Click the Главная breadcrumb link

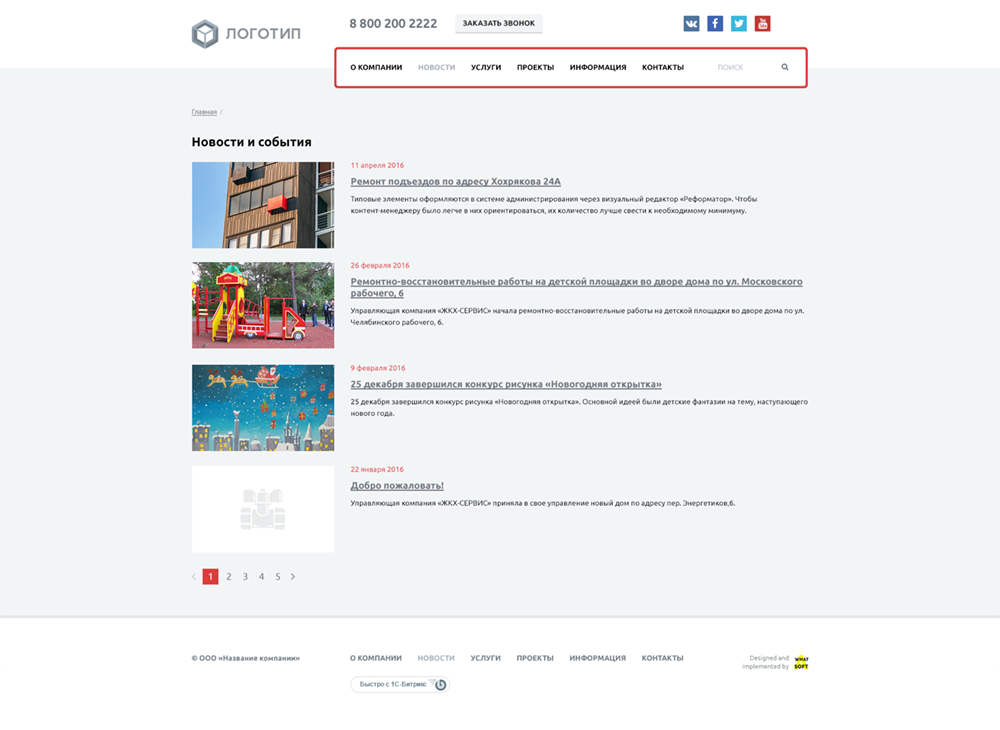coord(204,112)
